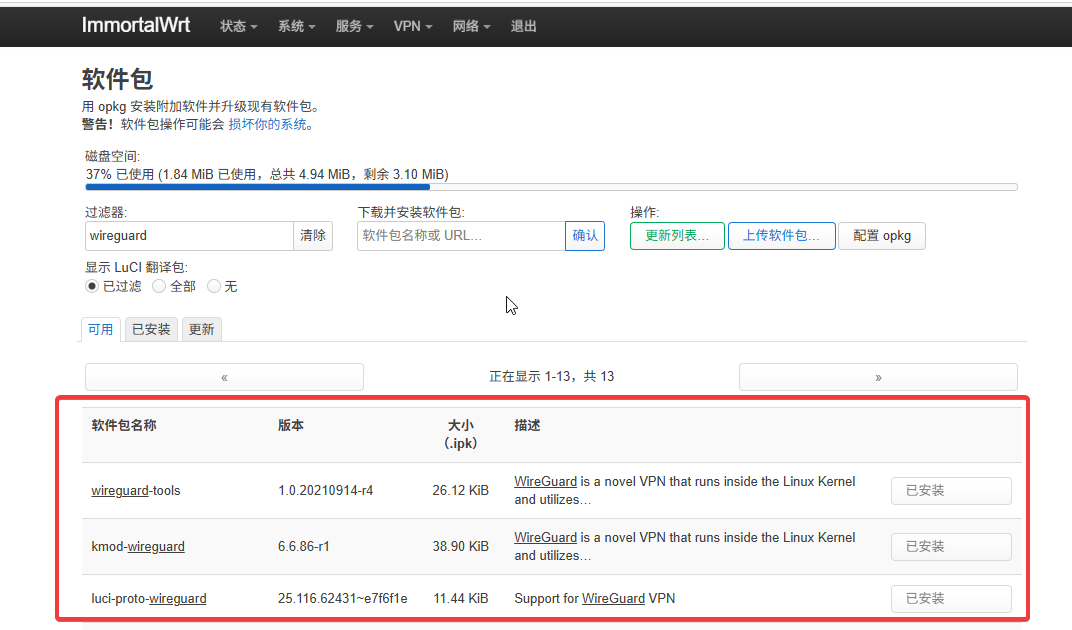The height and width of the screenshot is (630, 1072).
Task: Click 已安装 button in wireguard-tools row
Action: tap(951, 490)
